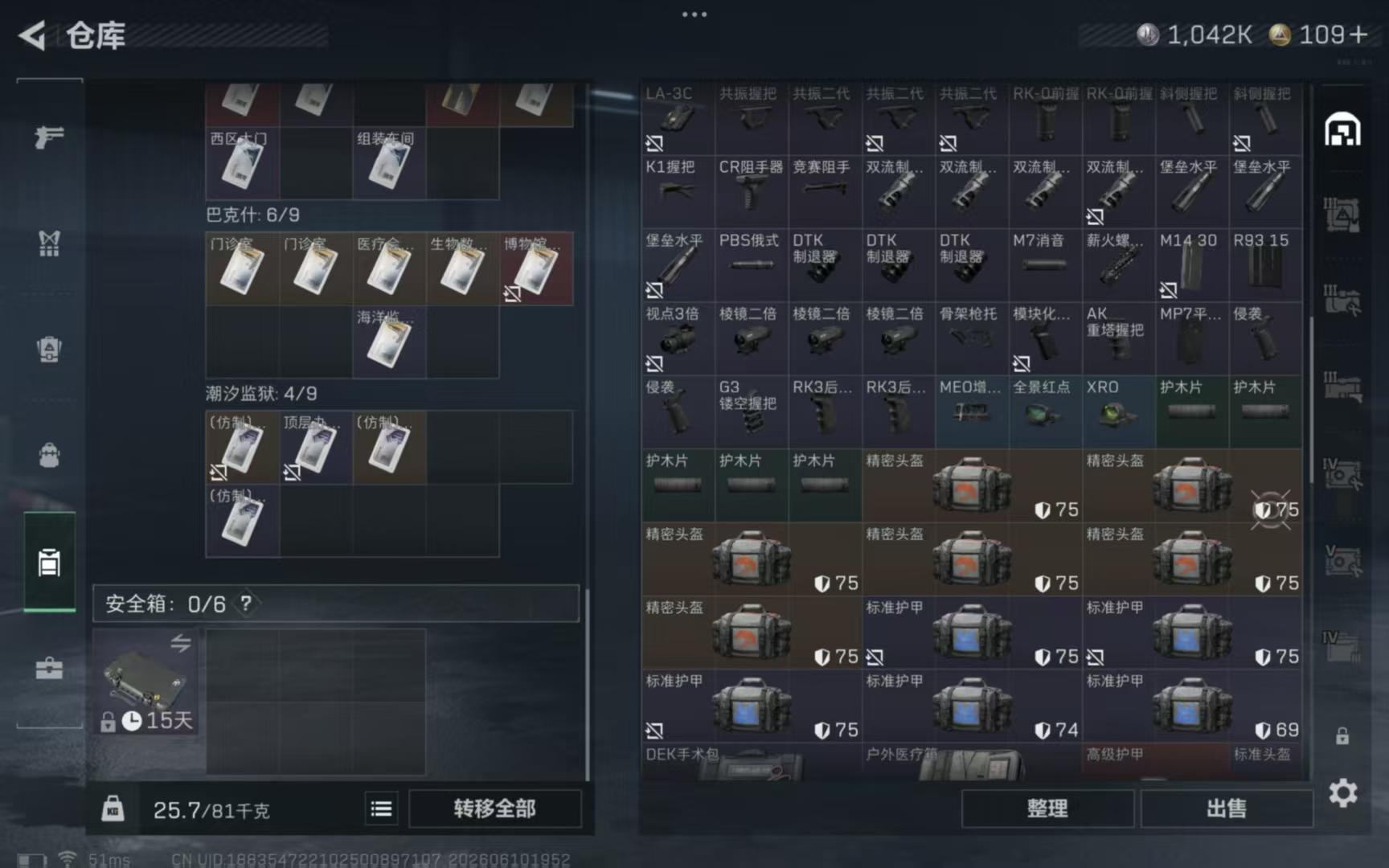Select the 骨架枪托 stock item
1389x868 pixels.
pyautogui.click(x=972, y=339)
